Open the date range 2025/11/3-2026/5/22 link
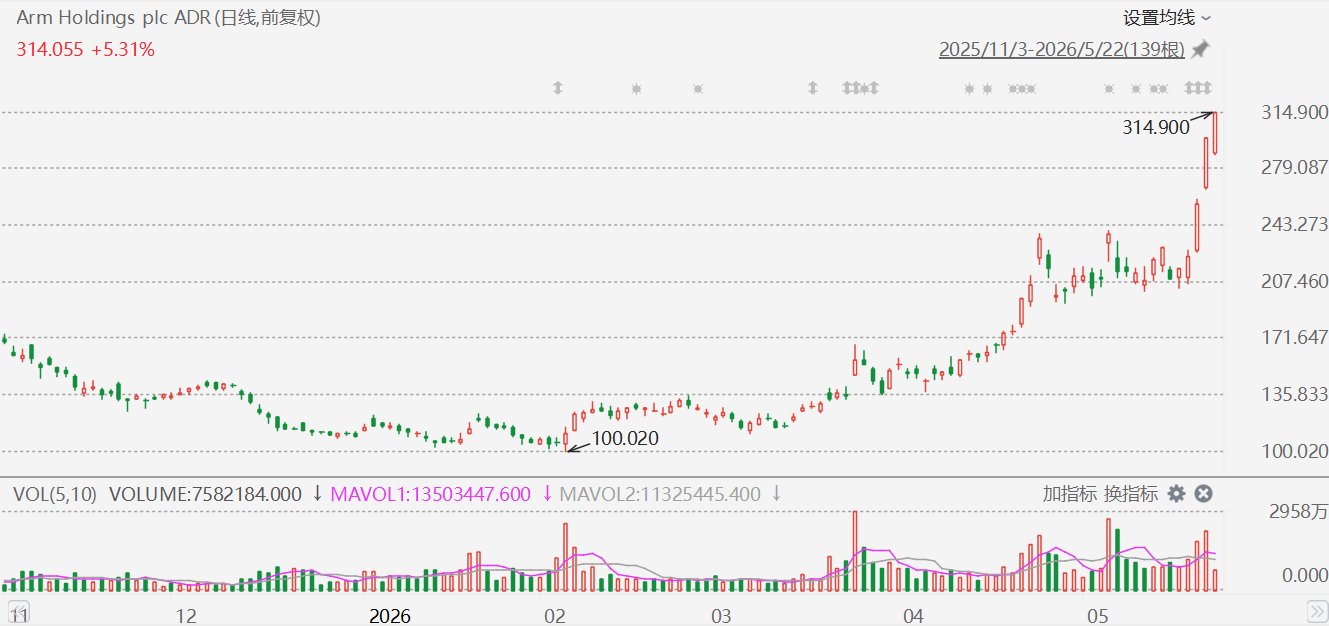 pyautogui.click(x=1062, y=49)
